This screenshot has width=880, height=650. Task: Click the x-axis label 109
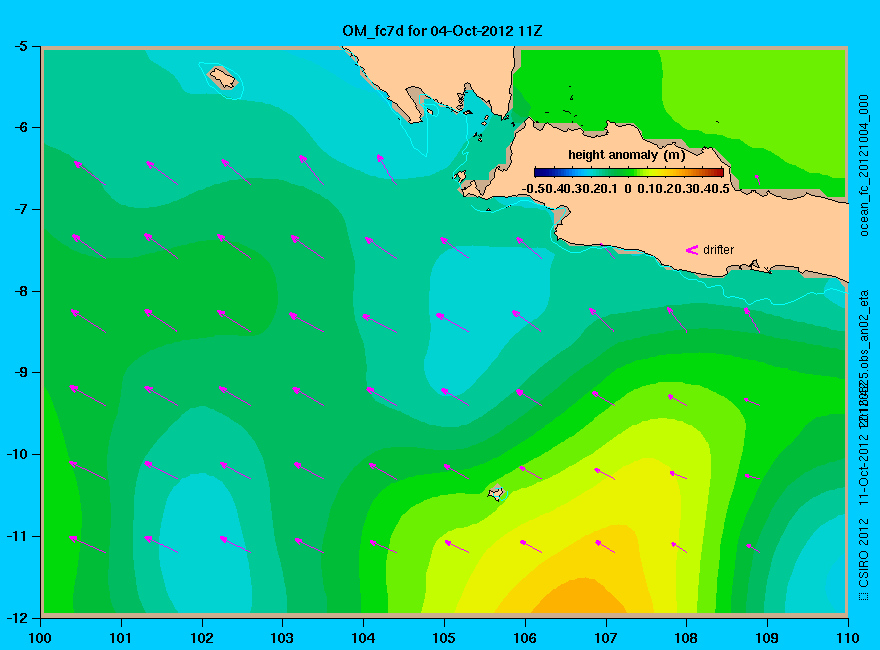767,638
